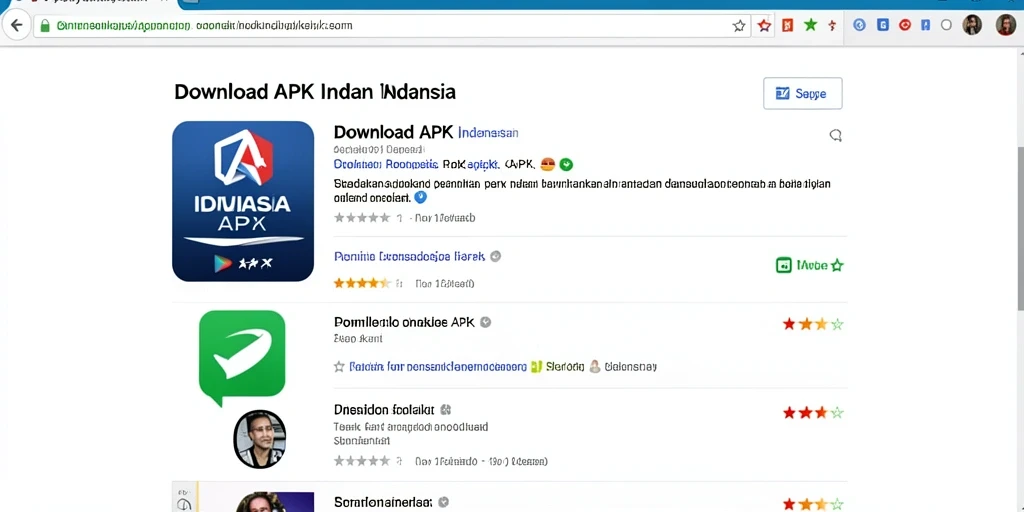This screenshot has width=1024, height=512.
Task: Click the speech bubble icon beside Download APK
Action: [835, 135]
